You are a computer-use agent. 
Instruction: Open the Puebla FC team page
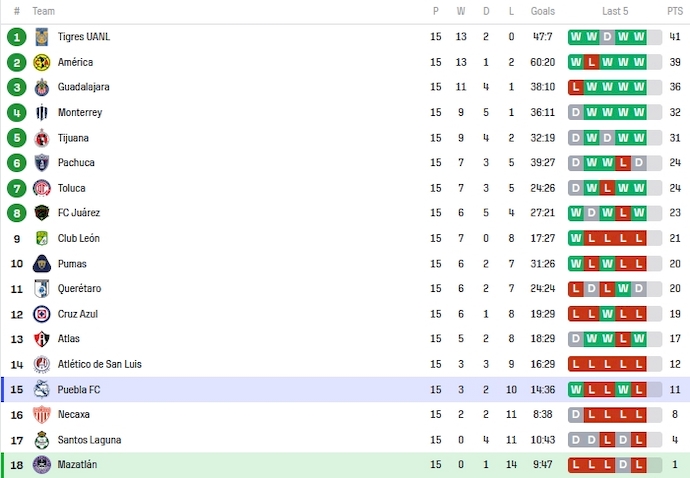tap(79, 390)
